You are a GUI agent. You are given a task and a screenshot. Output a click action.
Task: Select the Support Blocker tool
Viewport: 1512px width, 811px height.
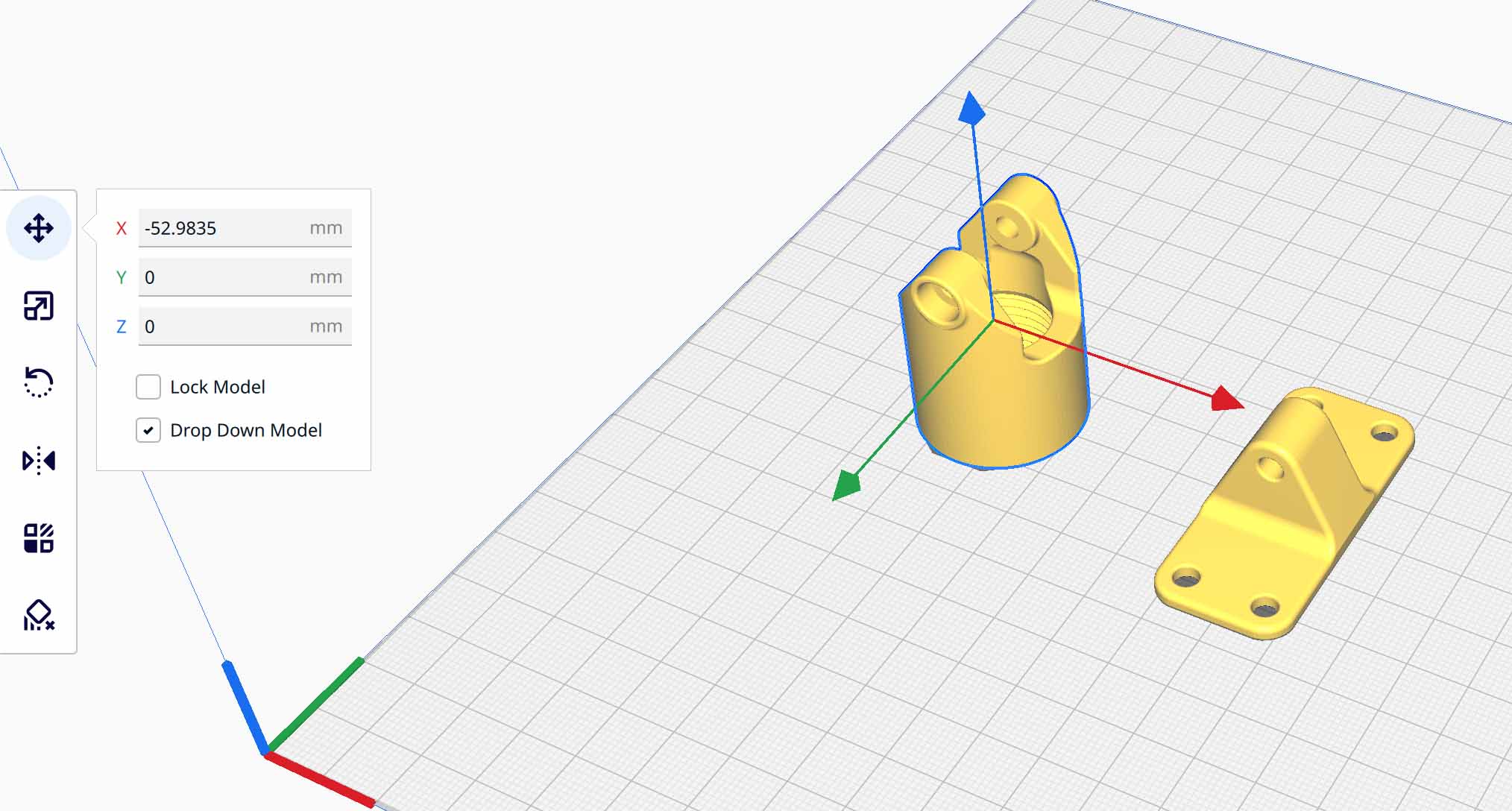click(x=39, y=616)
